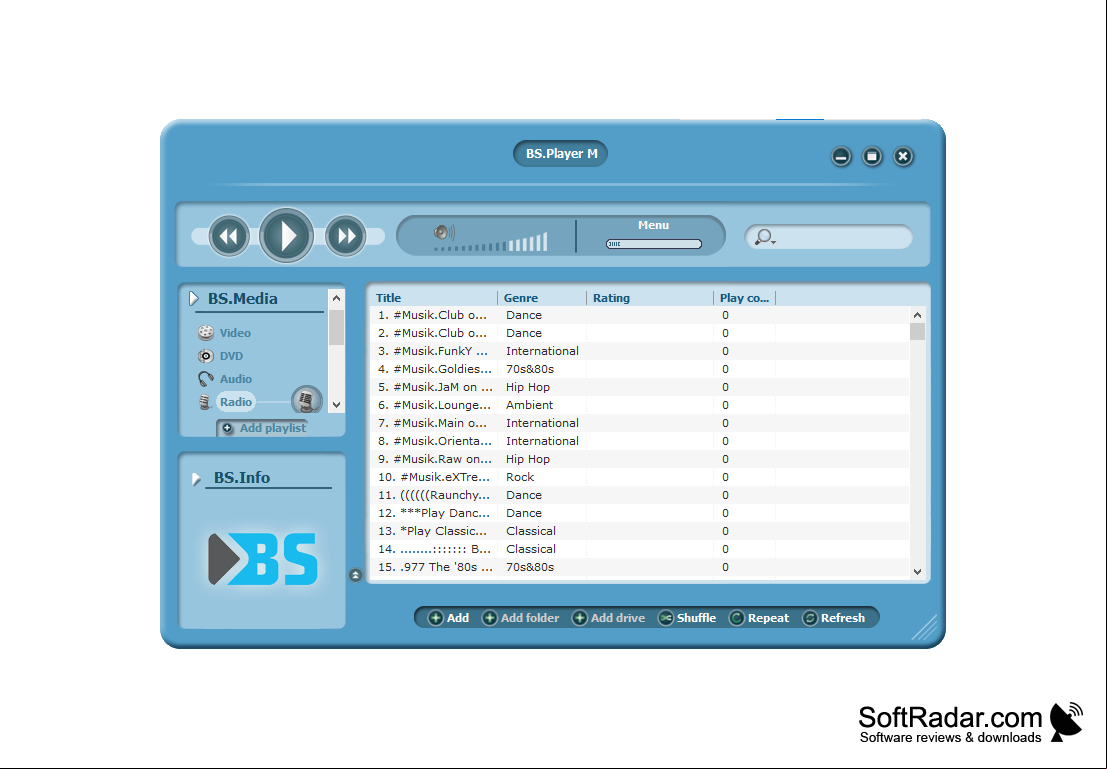Viewport: 1107px width, 769px height.
Task: Click the BS.Player M title label
Action: (x=561, y=154)
